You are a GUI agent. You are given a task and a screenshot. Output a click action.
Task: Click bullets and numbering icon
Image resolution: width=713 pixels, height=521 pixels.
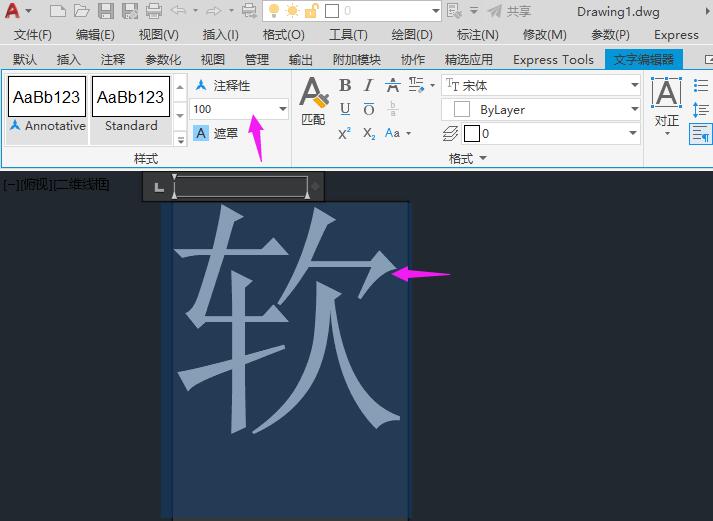pos(700,85)
